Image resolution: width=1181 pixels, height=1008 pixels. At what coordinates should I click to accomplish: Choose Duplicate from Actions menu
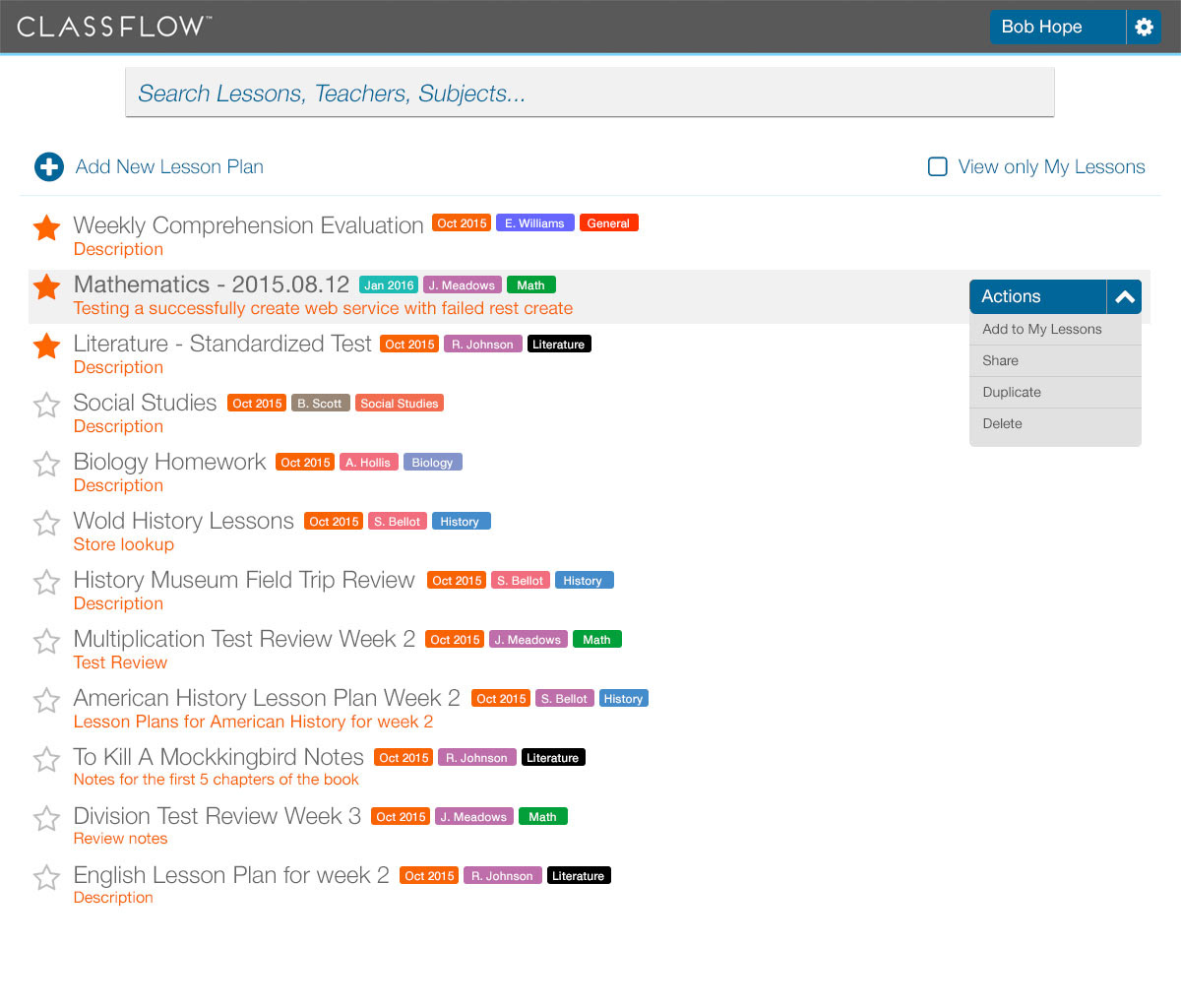pyautogui.click(x=1055, y=392)
